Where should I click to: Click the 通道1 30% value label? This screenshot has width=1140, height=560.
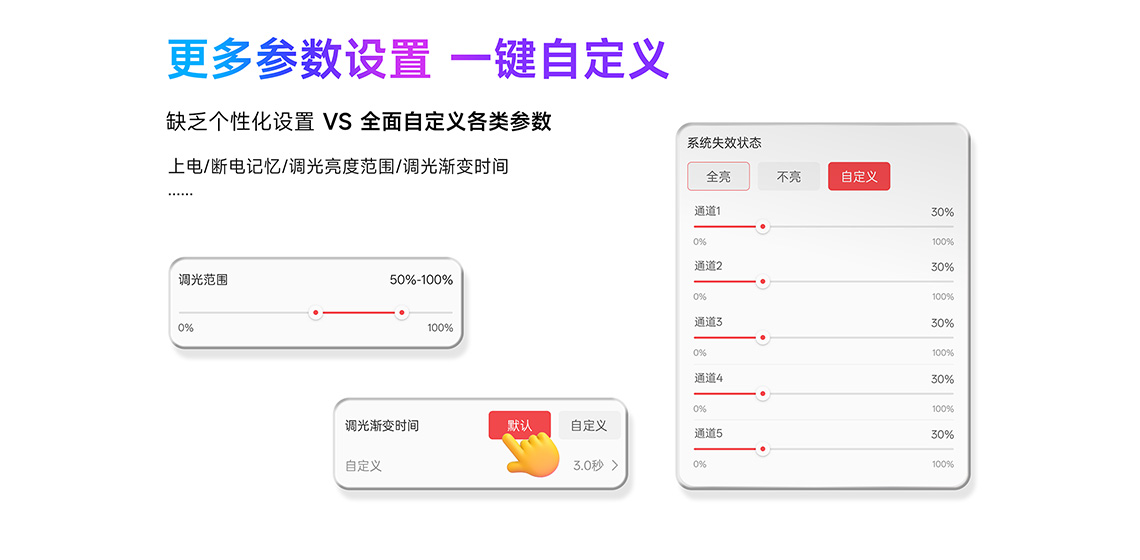[x=942, y=212]
